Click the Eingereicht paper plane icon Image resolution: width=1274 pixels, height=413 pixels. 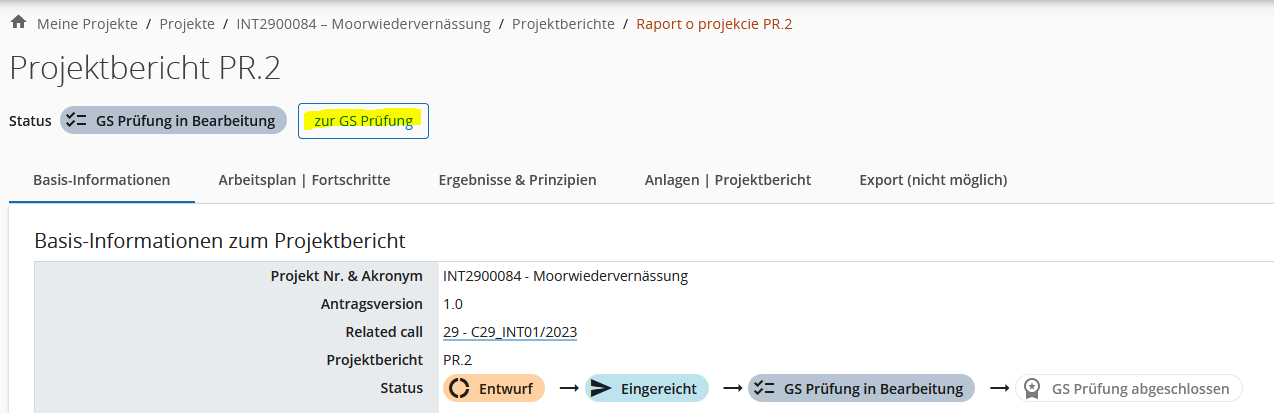601,389
